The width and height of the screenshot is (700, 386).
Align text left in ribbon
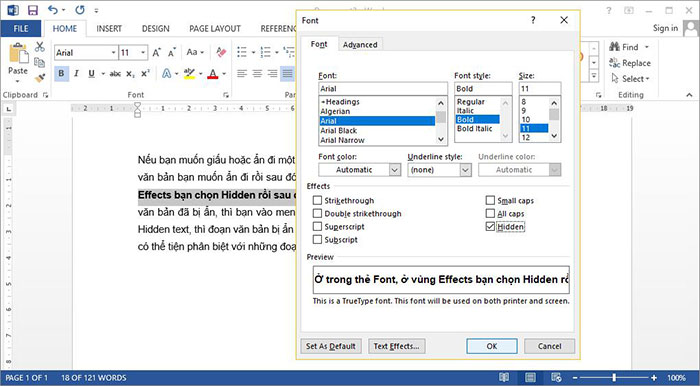point(242,74)
